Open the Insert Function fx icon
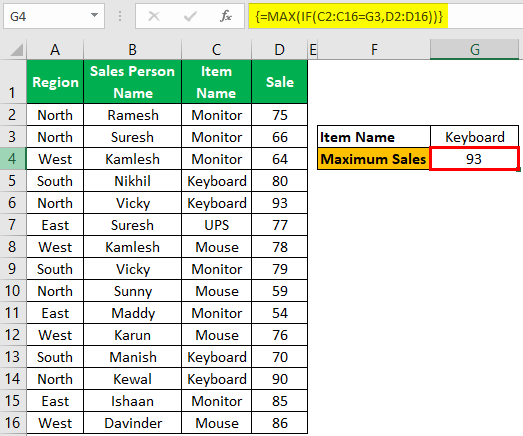 click(x=226, y=16)
